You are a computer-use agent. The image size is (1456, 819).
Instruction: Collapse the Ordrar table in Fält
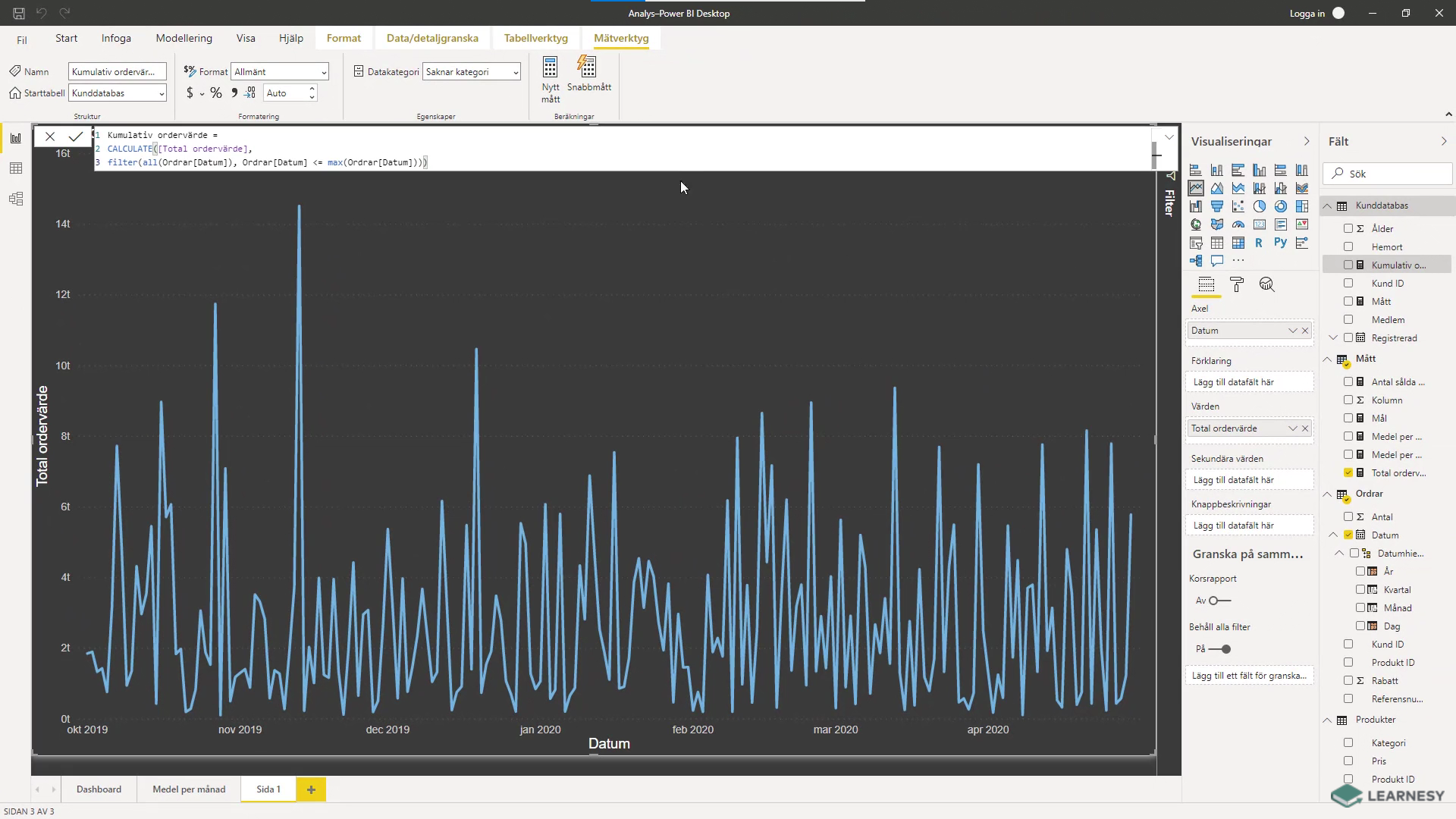1327,494
